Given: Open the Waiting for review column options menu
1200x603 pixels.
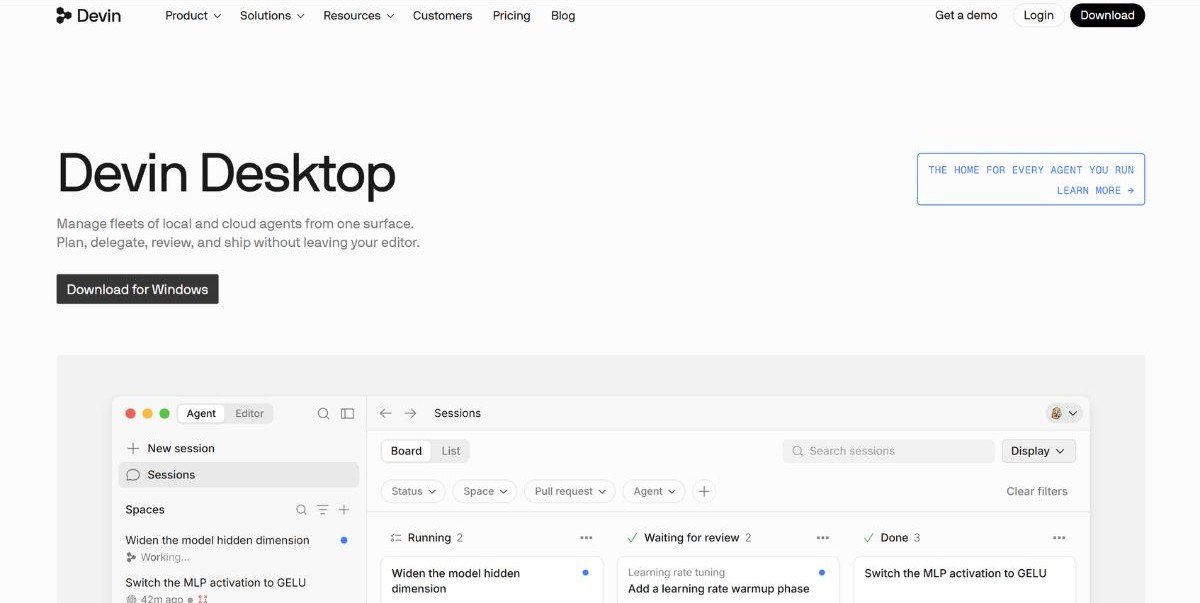Looking at the screenshot, I should pyautogui.click(x=822, y=538).
